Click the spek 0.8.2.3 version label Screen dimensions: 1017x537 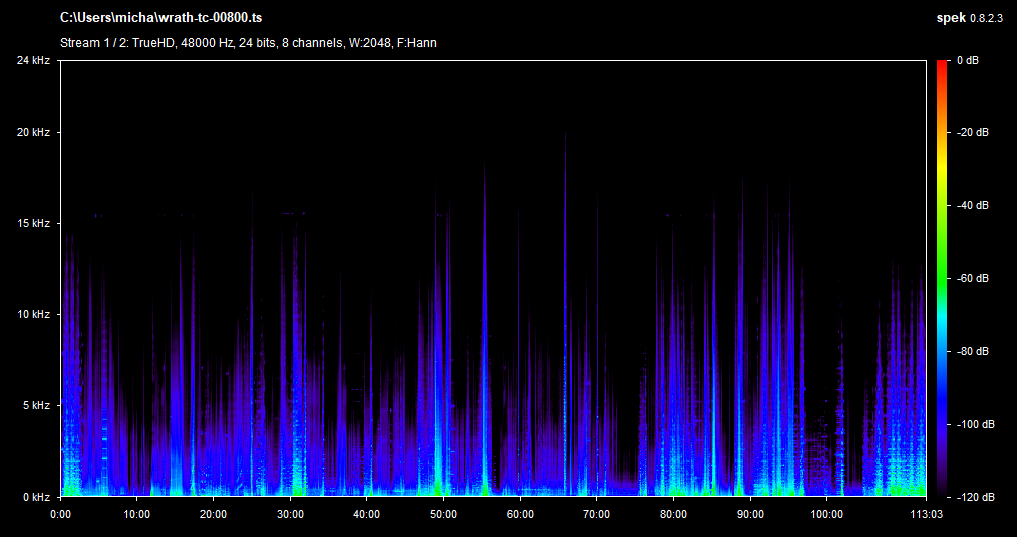point(973,18)
